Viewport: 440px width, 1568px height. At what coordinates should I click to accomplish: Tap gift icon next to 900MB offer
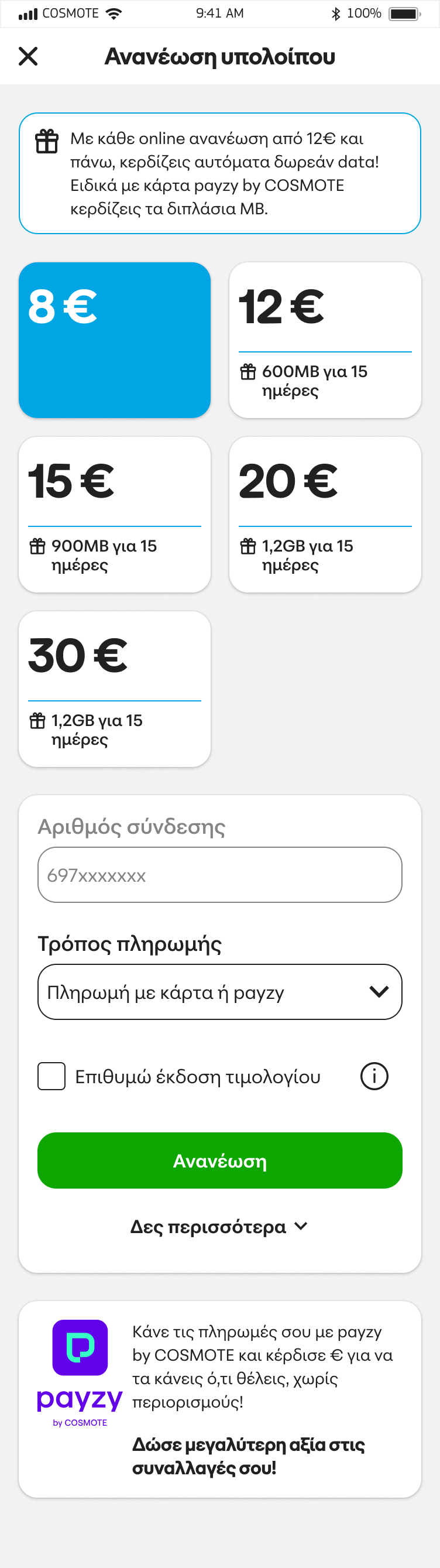click(37, 546)
